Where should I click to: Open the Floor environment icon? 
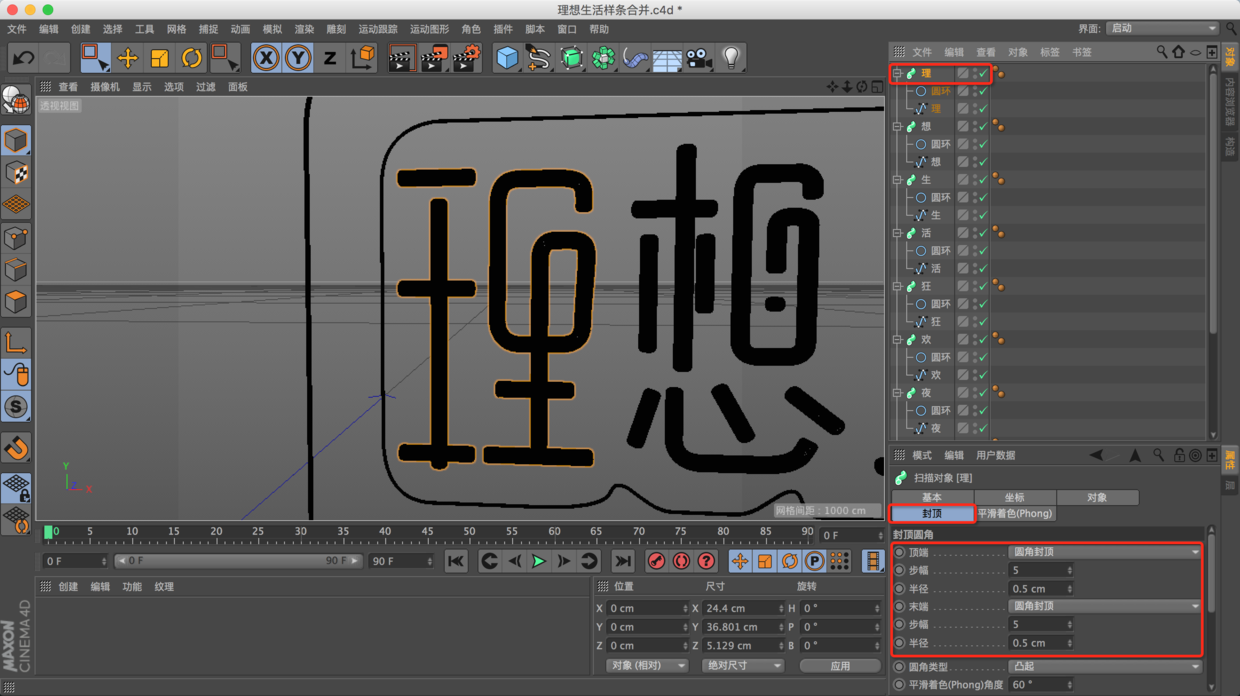tap(667, 58)
